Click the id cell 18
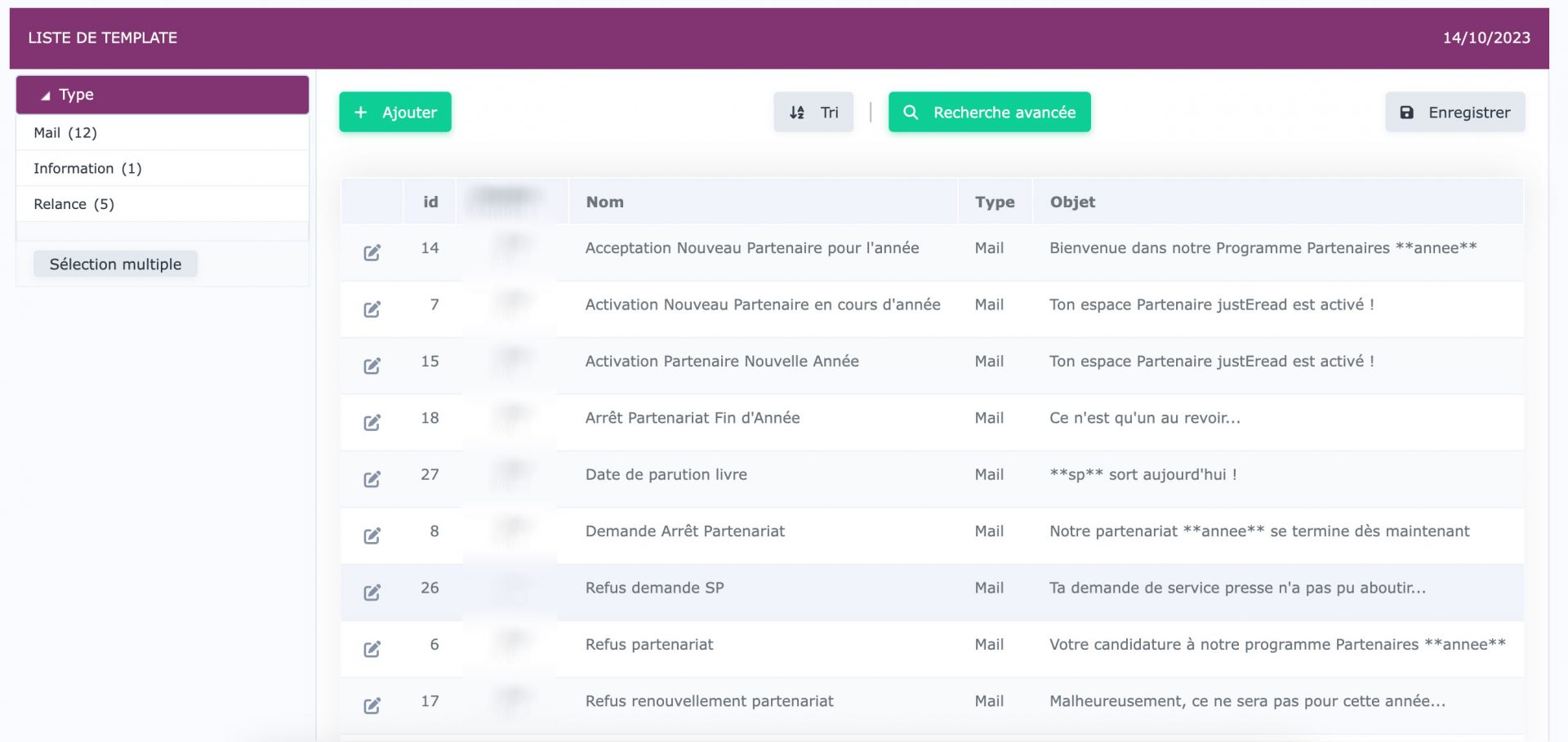The height and width of the screenshot is (742, 1568). pyautogui.click(x=430, y=418)
